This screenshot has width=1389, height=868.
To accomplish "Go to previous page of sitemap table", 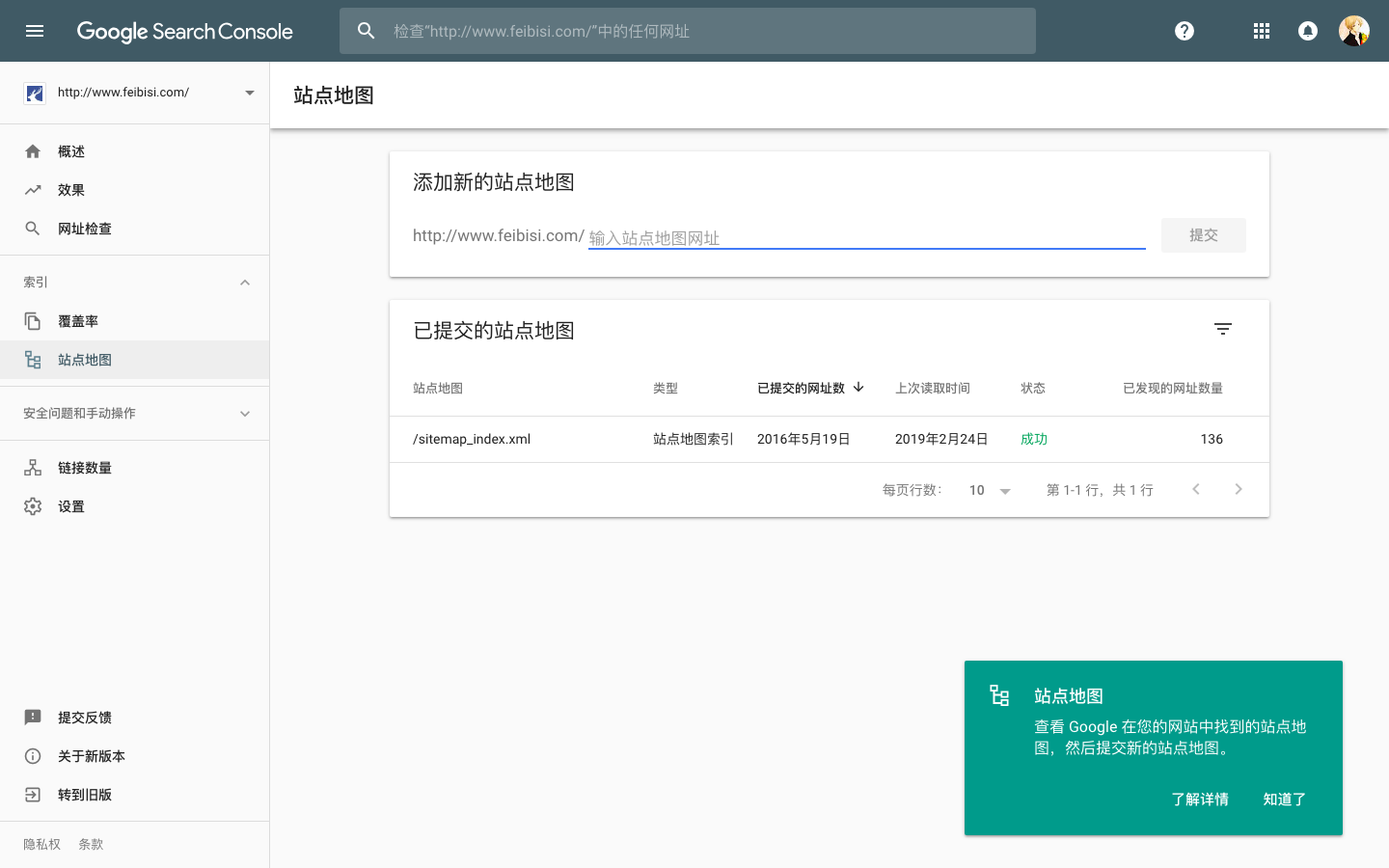I will pyautogui.click(x=1196, y=489).
